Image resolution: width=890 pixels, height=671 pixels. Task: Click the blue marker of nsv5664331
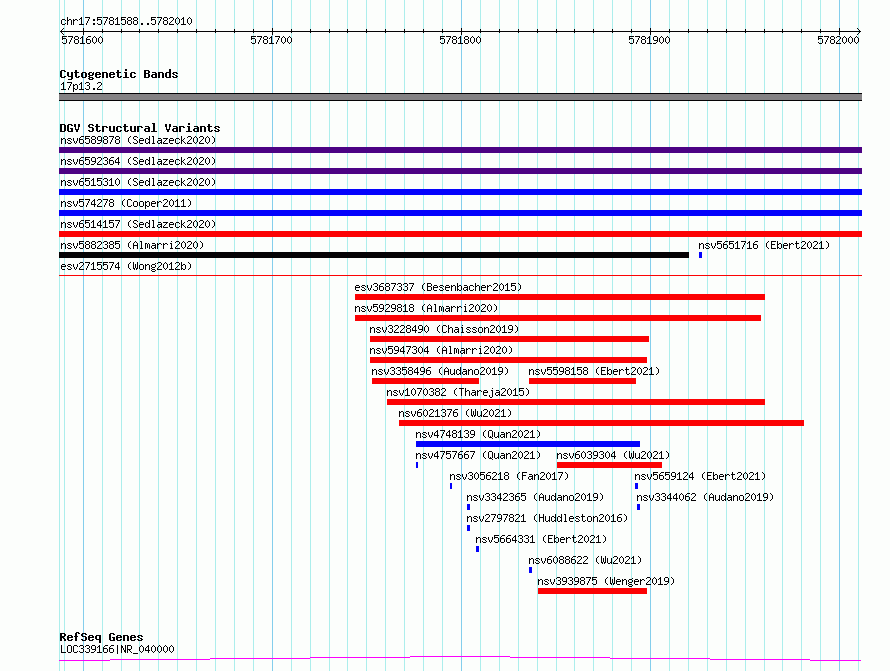pos(477,549)
